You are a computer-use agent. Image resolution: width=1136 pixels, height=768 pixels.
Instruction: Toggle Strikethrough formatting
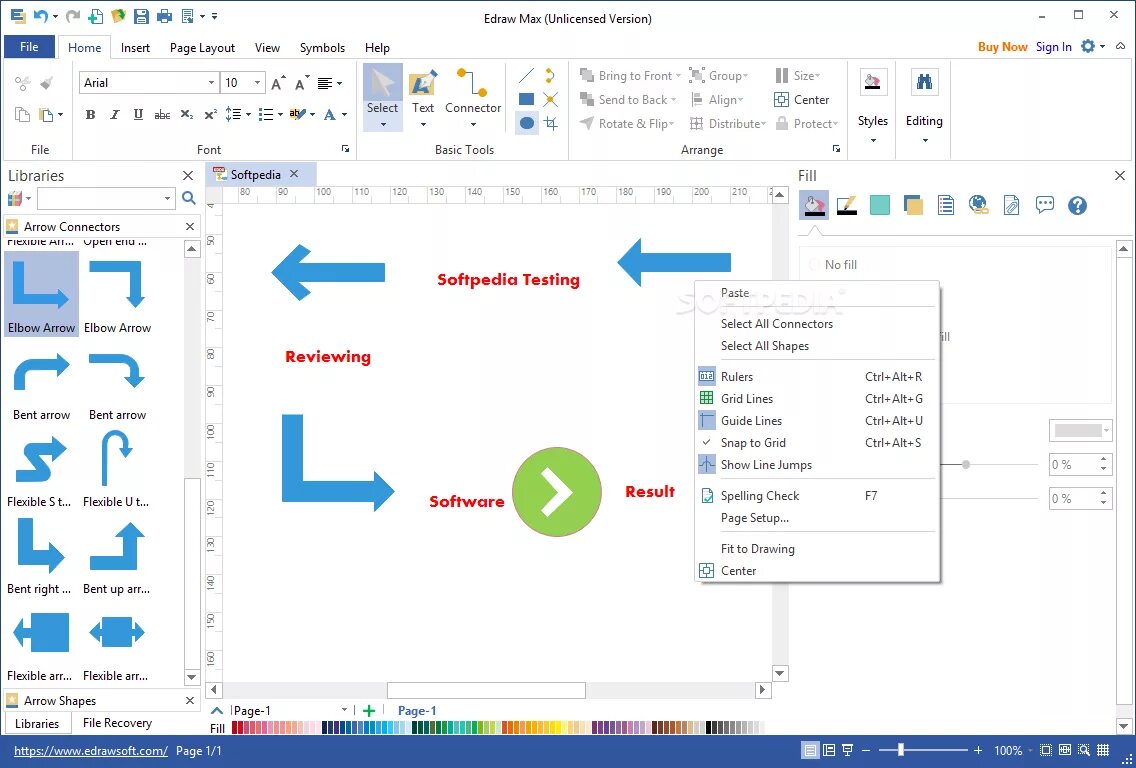(162, 114)
